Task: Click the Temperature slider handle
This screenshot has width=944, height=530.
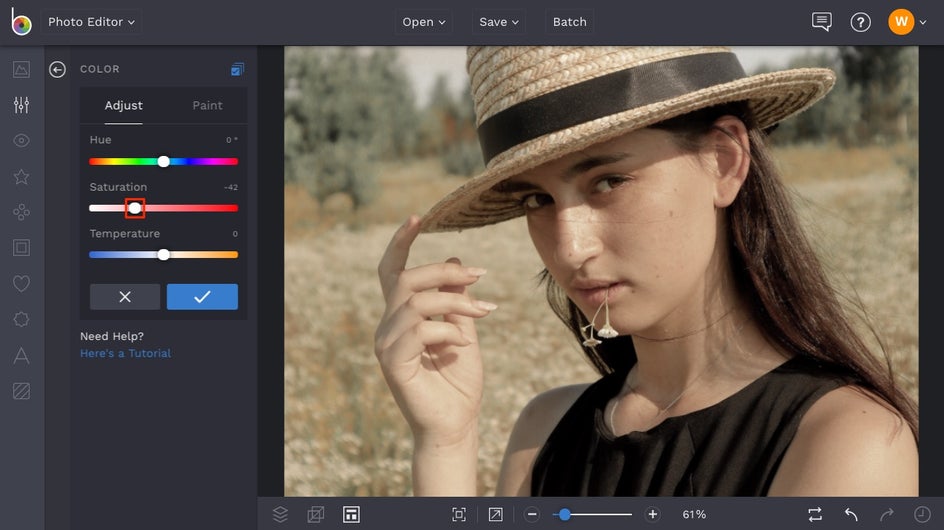Action: tap(163, 255)
